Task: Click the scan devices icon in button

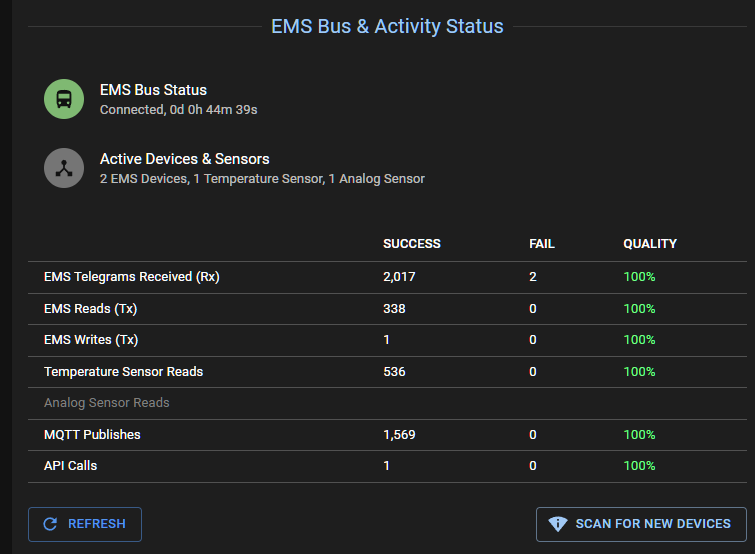Action: coord(558,524)
